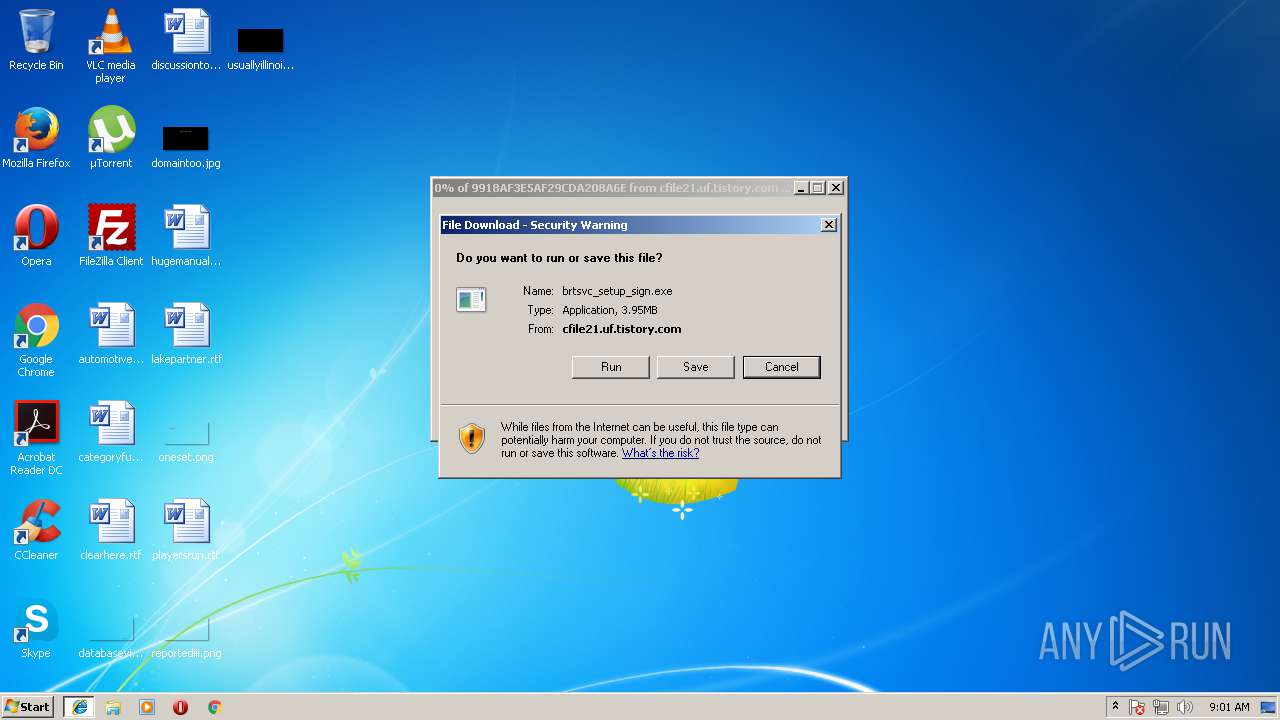The image size is (1280, 720).
Task: Open Windows Media Player taskbar icon
Action: (x=147, y=707)
